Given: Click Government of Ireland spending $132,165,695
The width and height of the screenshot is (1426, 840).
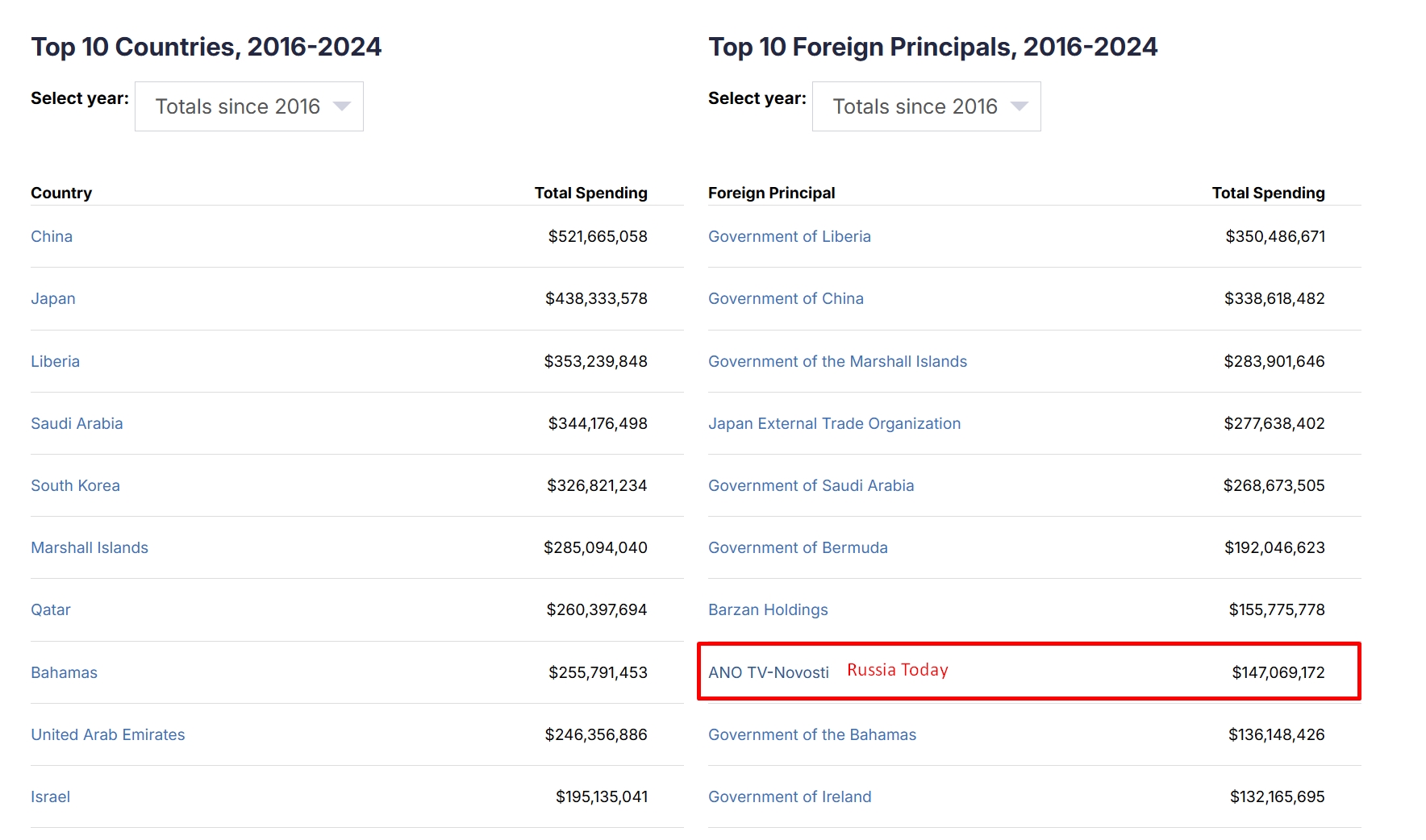Looking at the screenshot, I should pyautogui.click(x=1278, y=796).
